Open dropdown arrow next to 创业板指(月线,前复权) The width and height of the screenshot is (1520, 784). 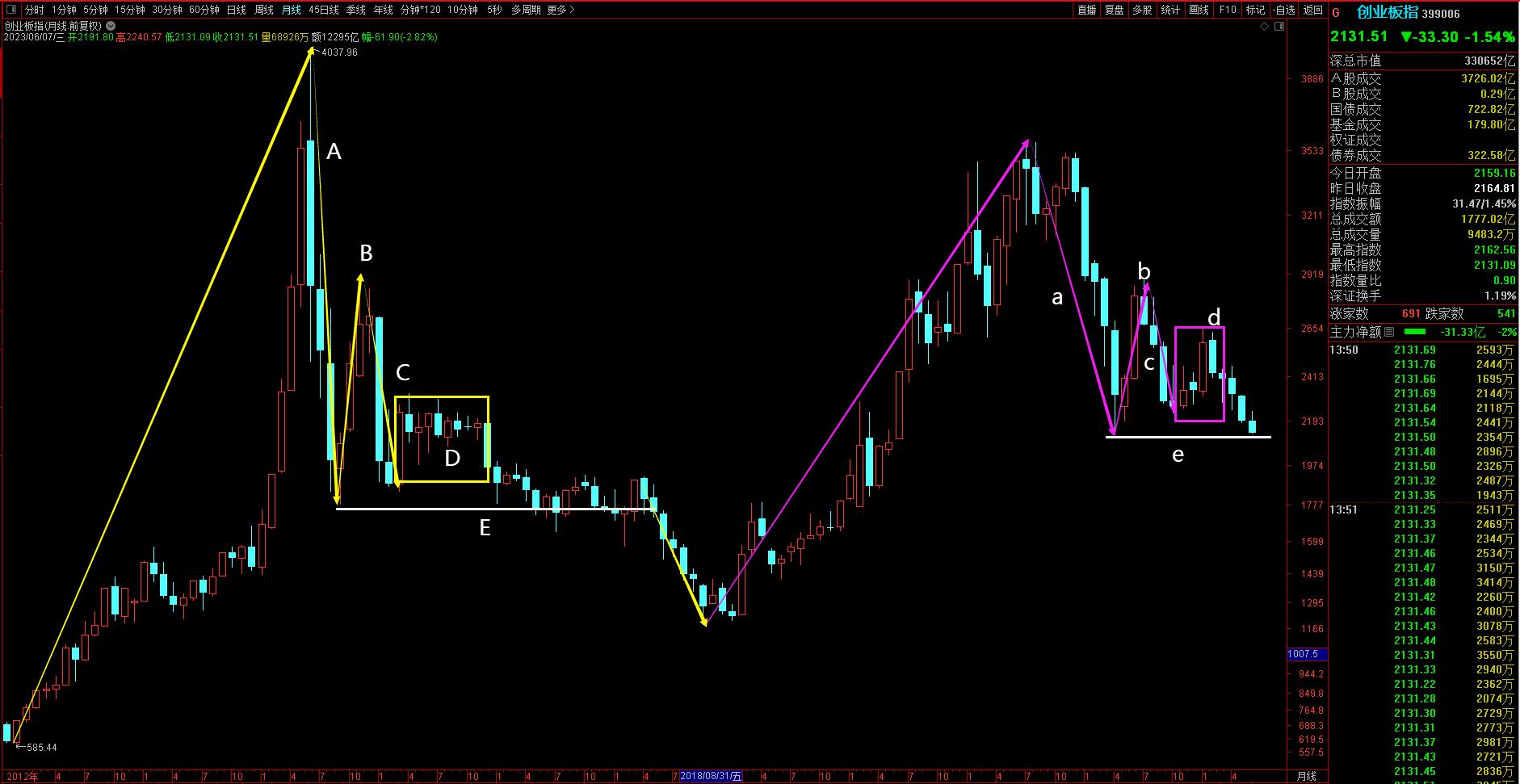tap(111, 26)
